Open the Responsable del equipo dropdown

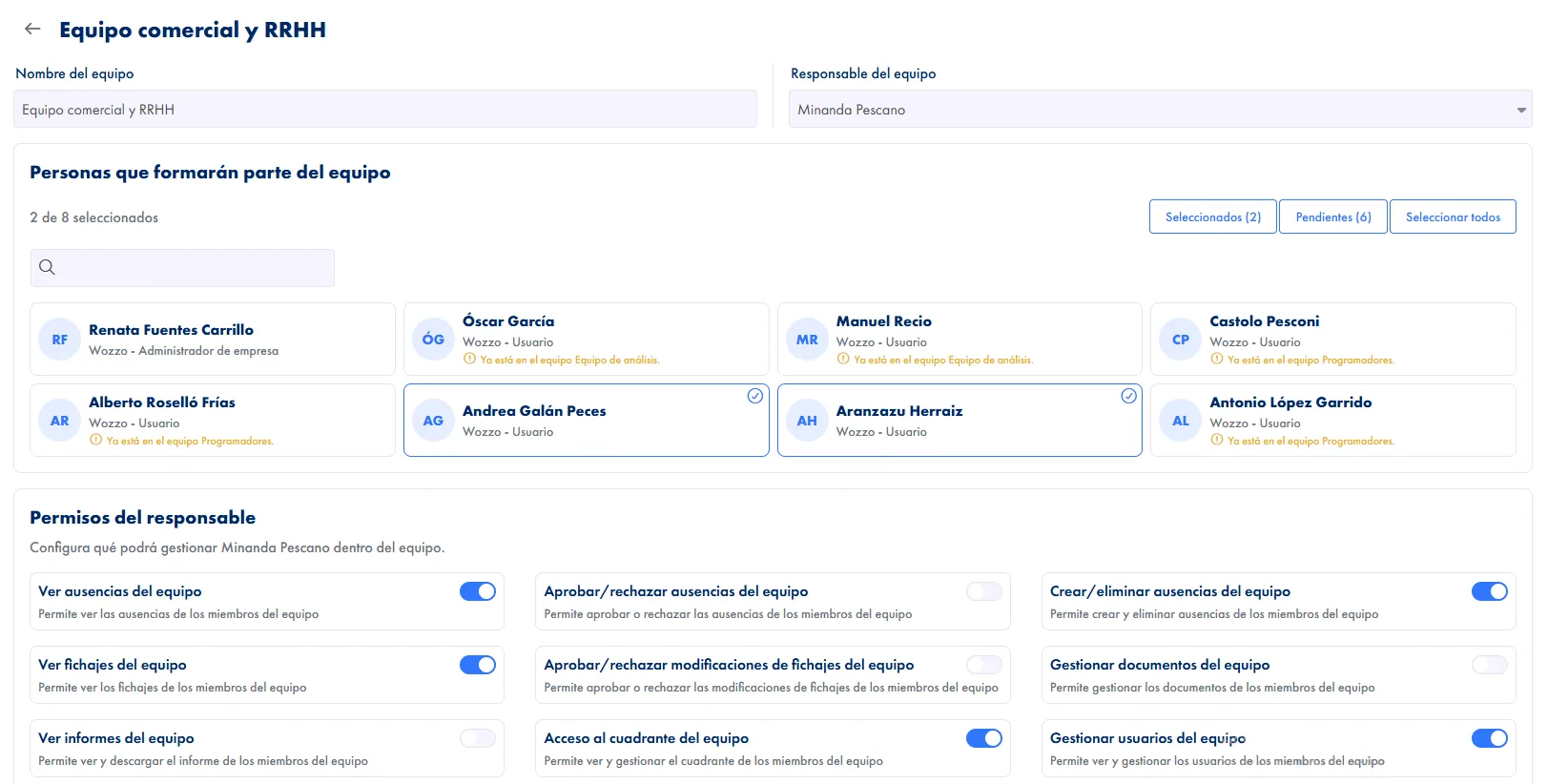(x=1160, y=110)
